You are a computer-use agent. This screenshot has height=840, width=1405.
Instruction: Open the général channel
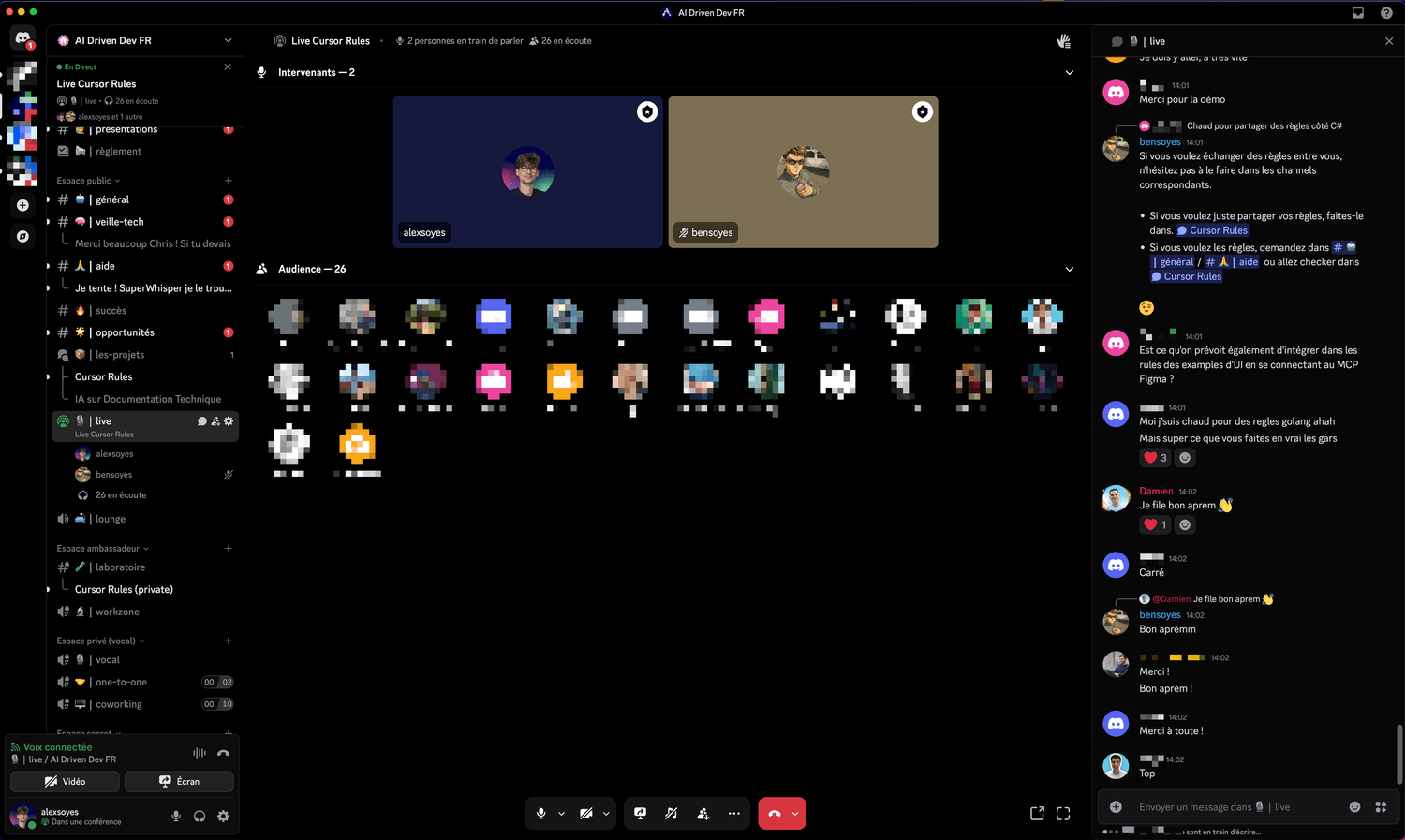(x=145, y=199)
